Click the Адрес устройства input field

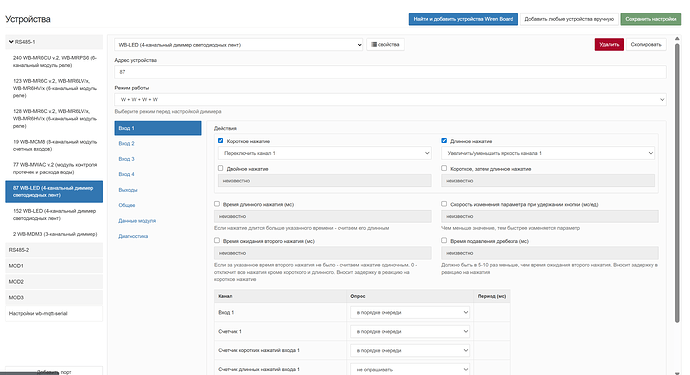coord(390,72)
